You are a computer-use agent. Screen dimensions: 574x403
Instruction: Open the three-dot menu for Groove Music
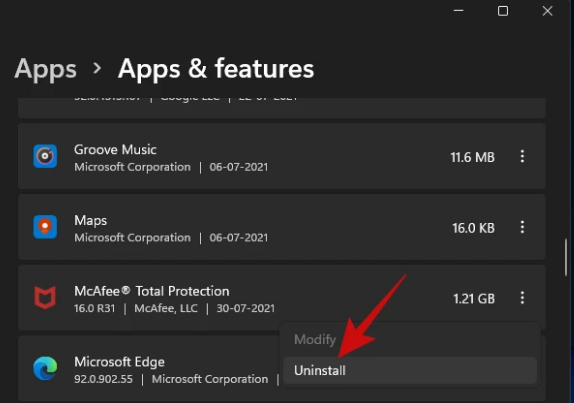pos(522,156)
